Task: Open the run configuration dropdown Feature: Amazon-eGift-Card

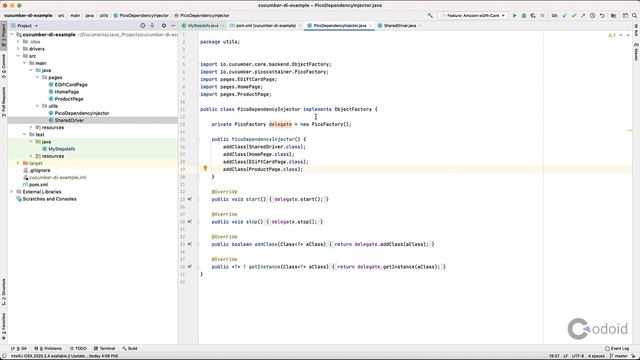Action: pos(473,16)
